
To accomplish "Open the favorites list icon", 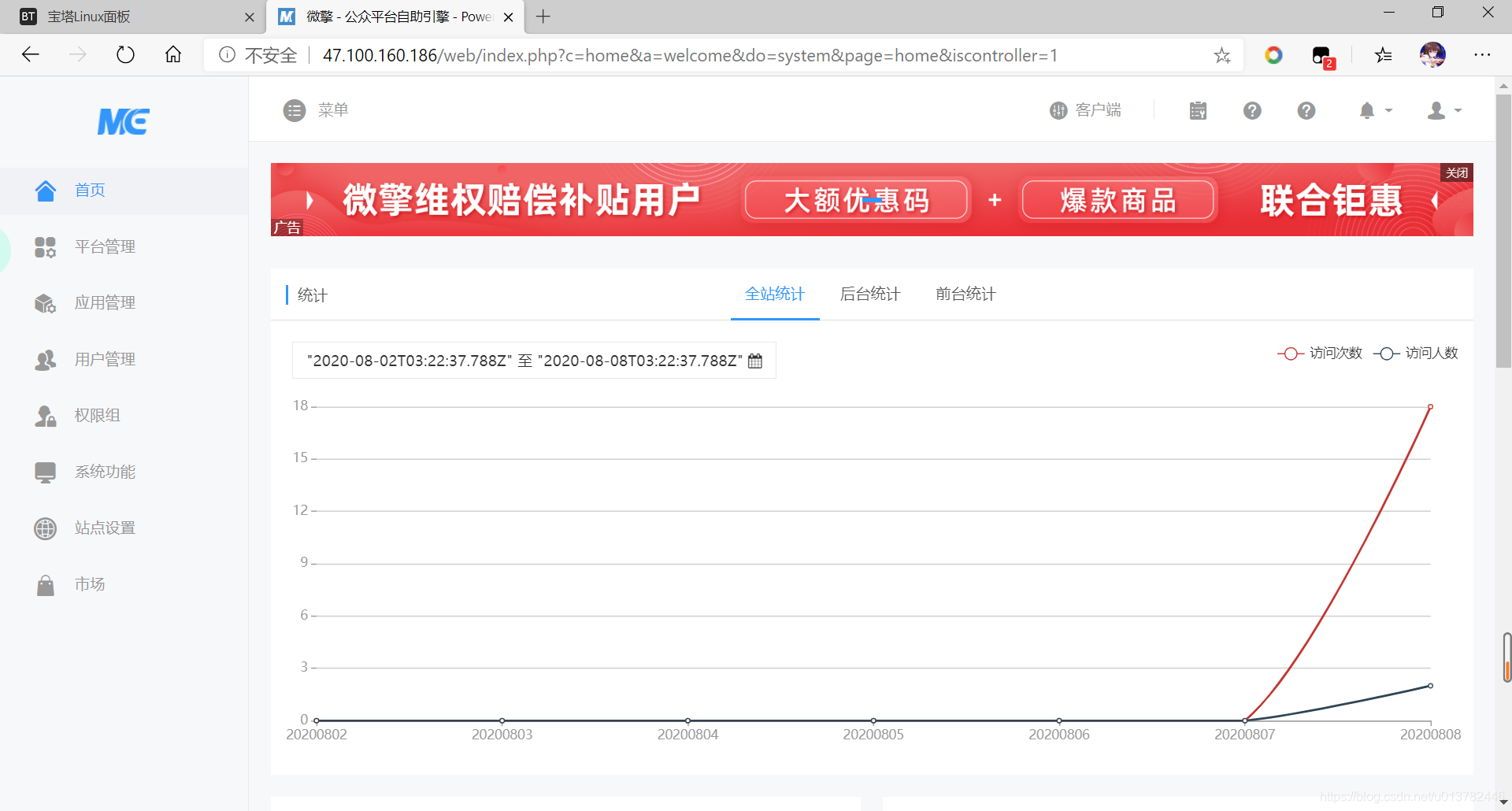I will coord(1384,55).
